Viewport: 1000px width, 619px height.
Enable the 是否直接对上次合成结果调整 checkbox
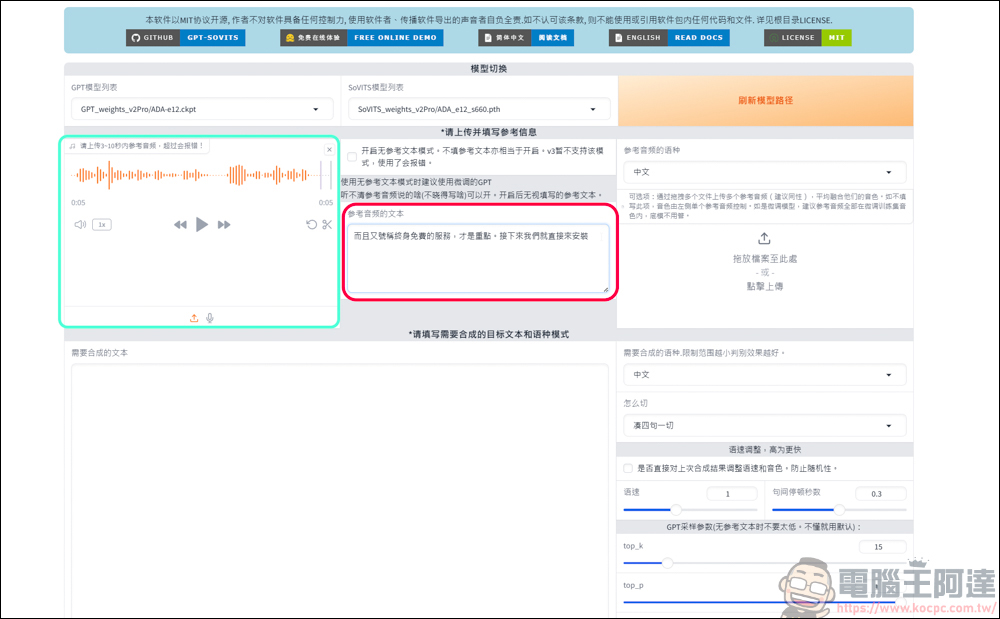point(628,468)
